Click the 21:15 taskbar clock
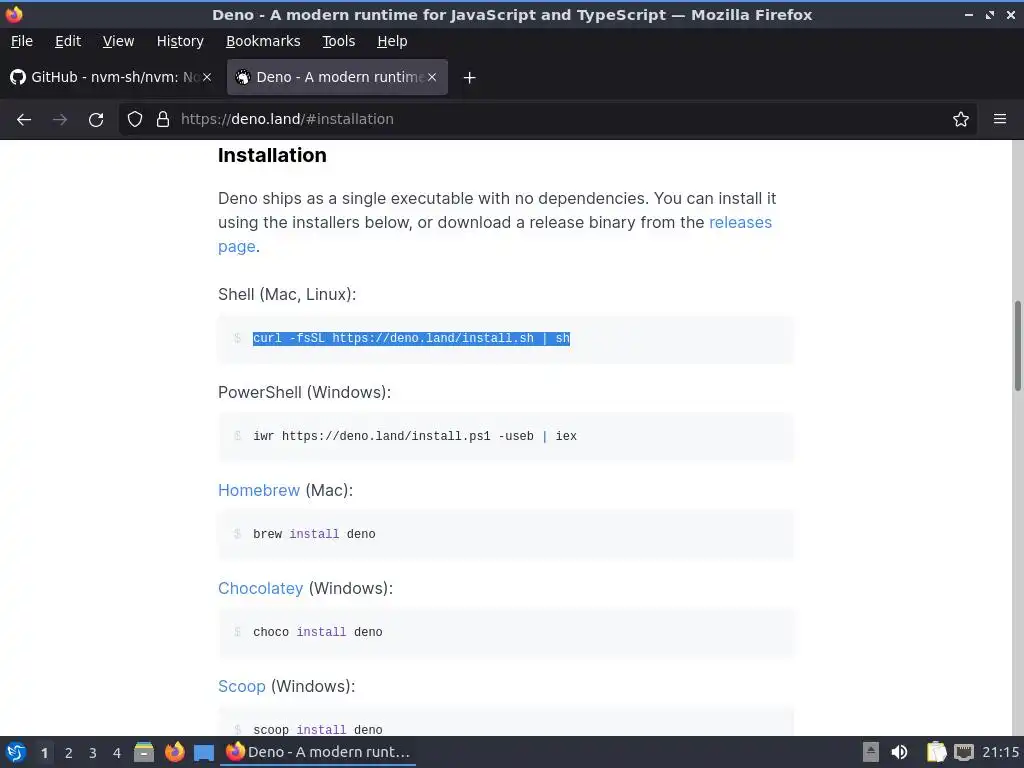Viewport: 1024px width, 768px height. (x=1000, y=752)
